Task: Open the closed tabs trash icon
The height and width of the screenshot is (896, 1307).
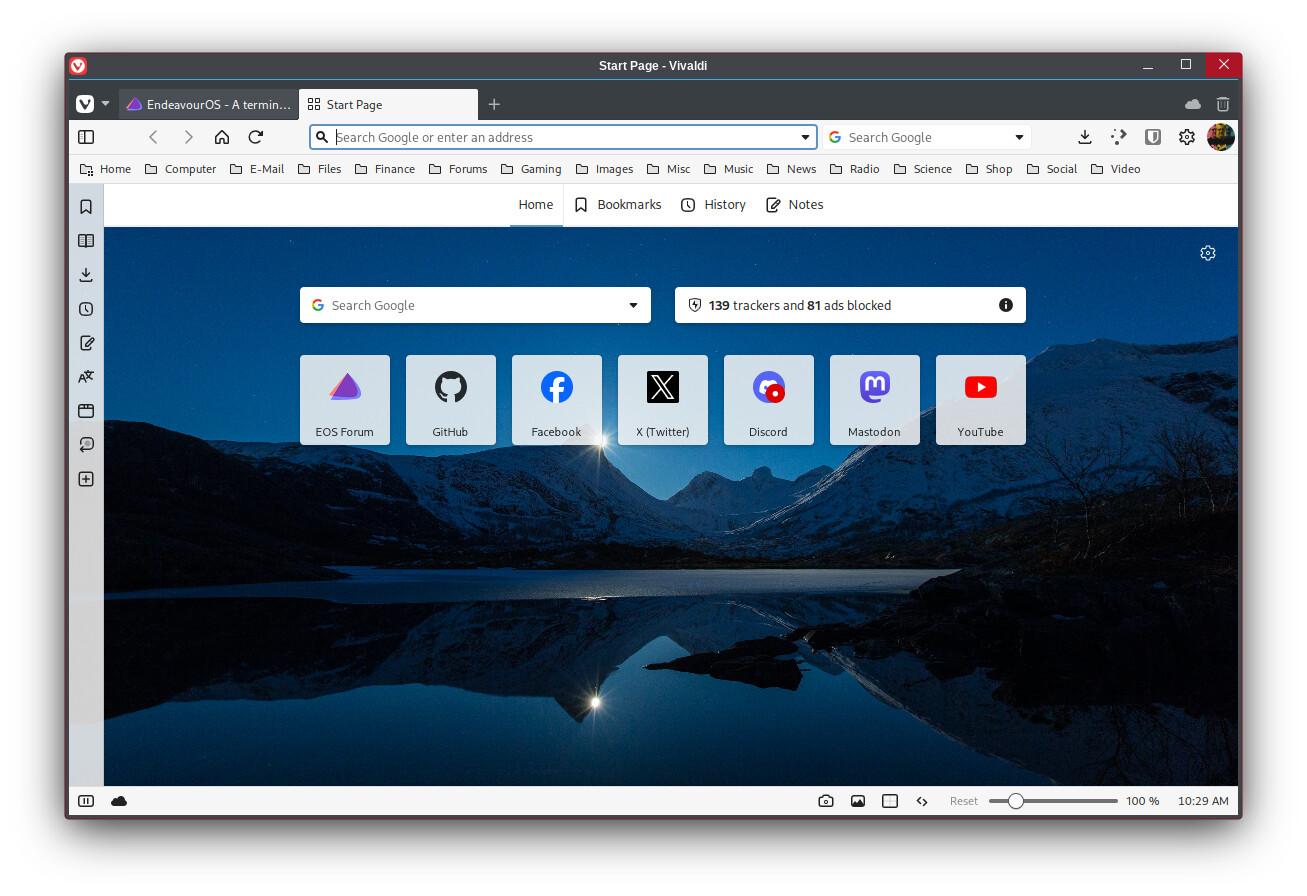Action: click(x=1222, y=104)
